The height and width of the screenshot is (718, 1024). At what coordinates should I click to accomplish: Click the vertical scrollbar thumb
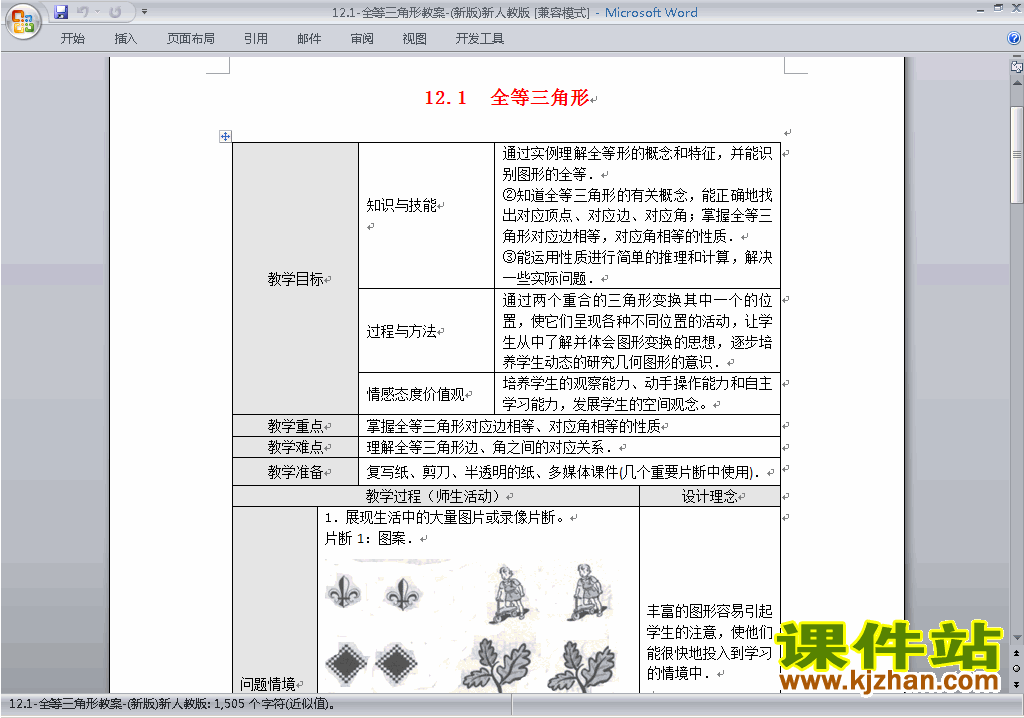click(1016, 155)
